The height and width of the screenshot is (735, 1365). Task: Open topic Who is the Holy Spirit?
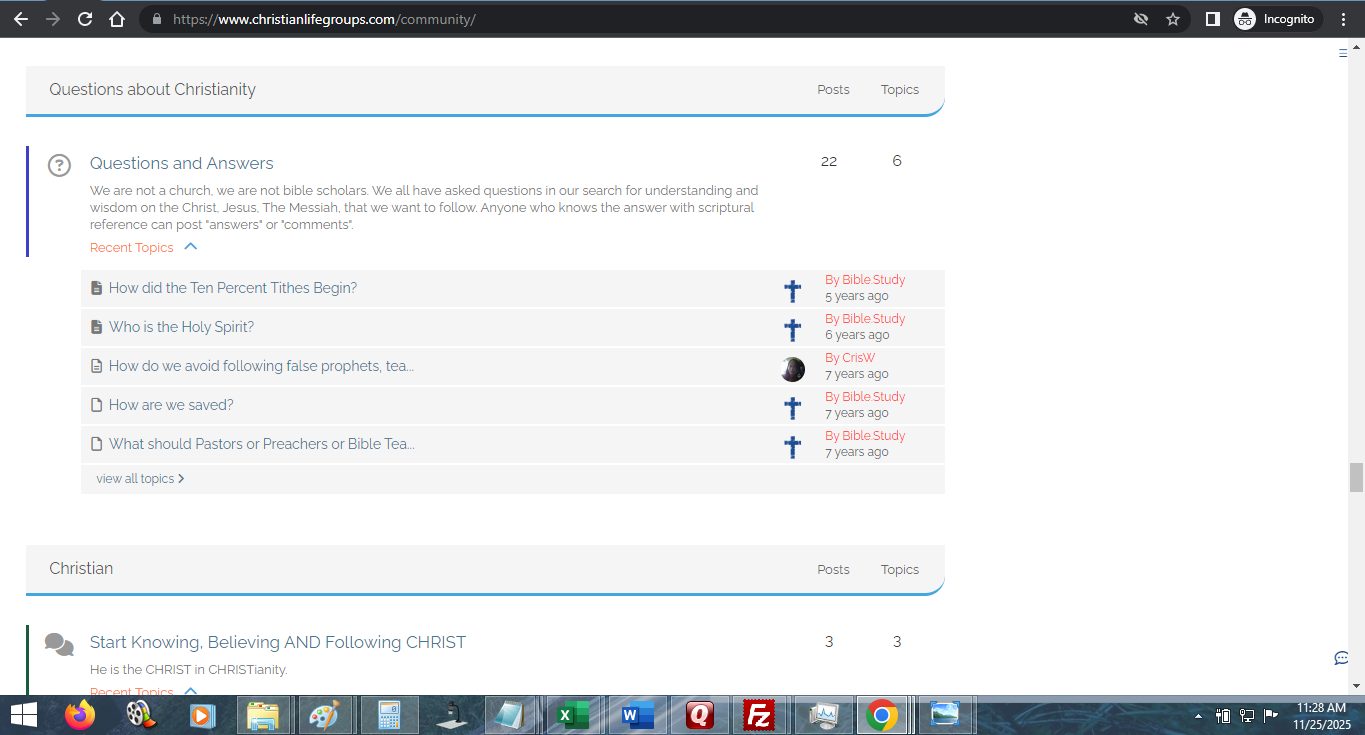coord(181,327)
